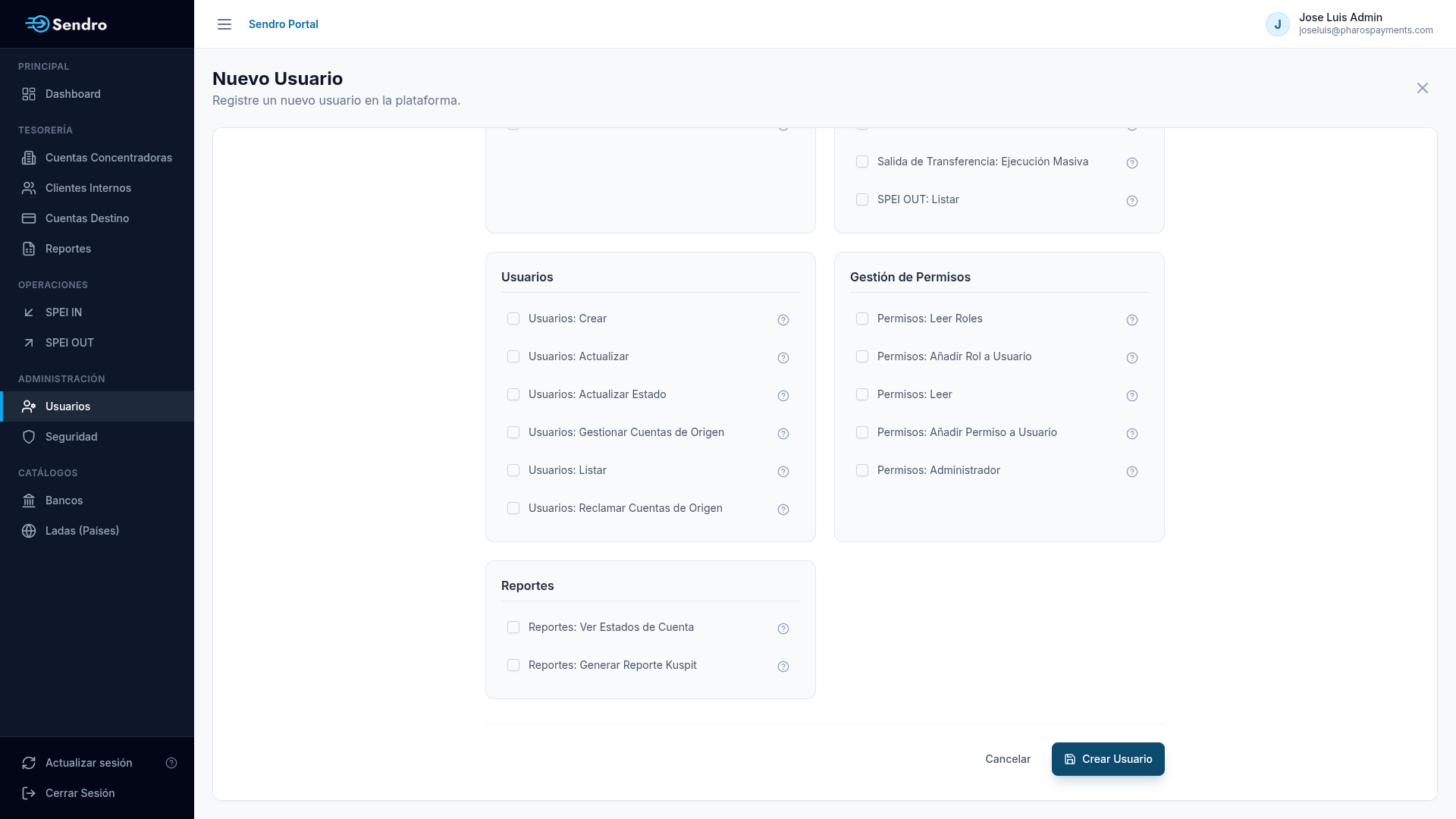Enable Permisos: Añadir Permiso a Usuario
The width and height of the screenshot is (1456, 819).
[x=862, y=432]
